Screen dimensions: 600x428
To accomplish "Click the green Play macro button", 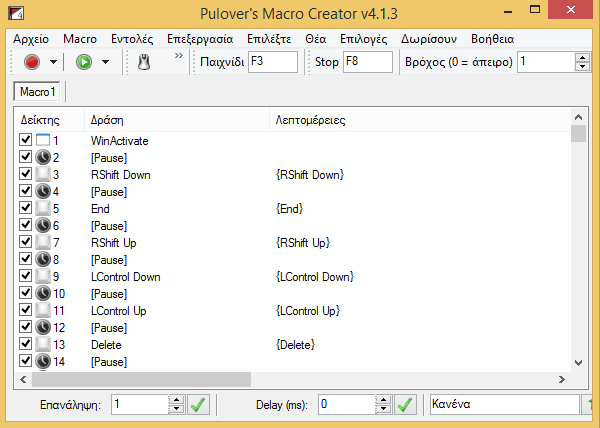I will pyautogui.click(x=84, y=62).
